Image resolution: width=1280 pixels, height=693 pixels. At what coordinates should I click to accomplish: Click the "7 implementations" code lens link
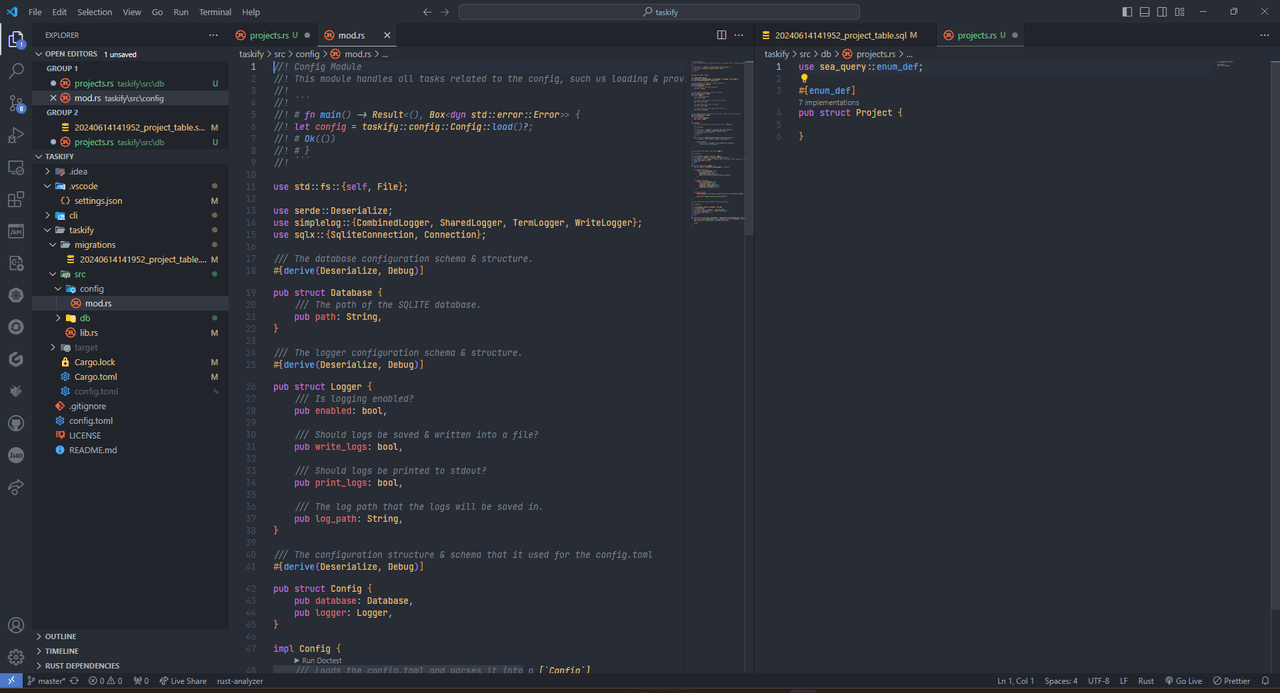click(x=828, y=102)
